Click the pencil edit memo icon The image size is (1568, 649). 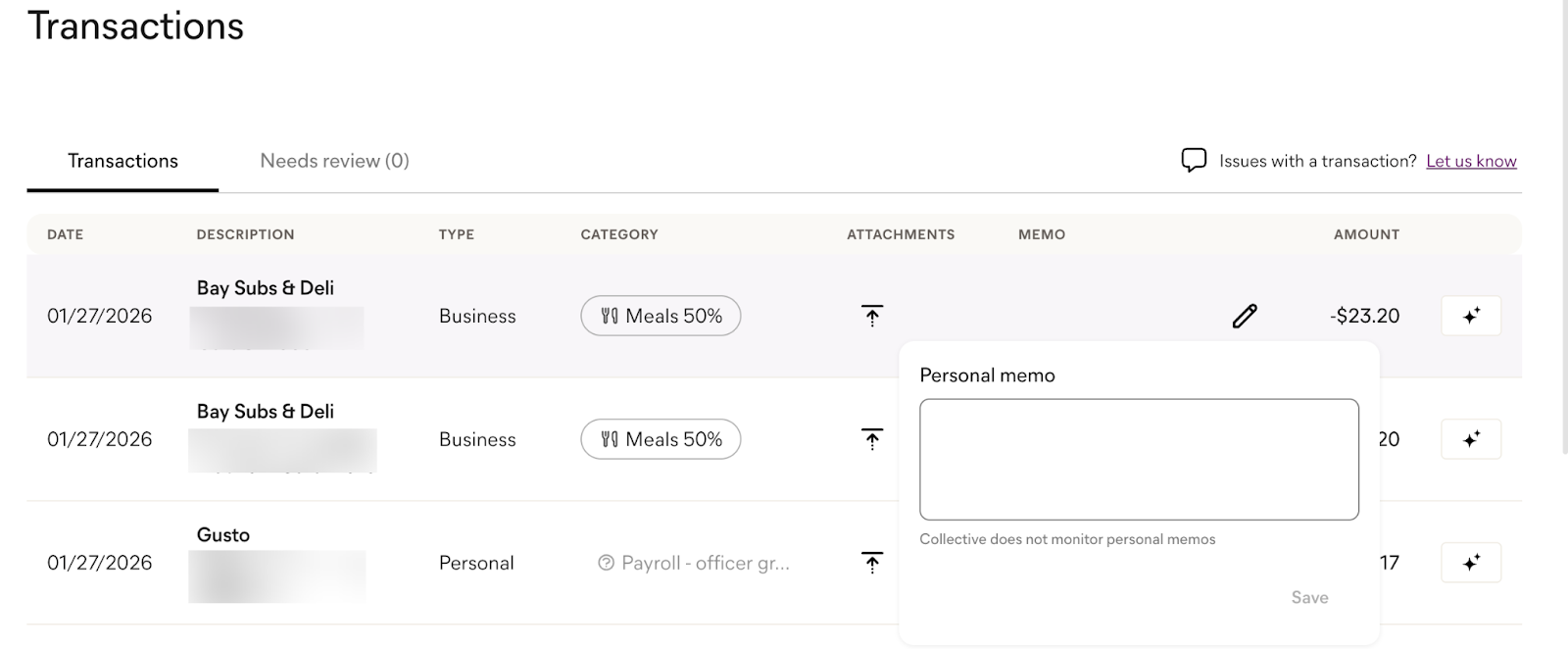[x=1245, y=316]
